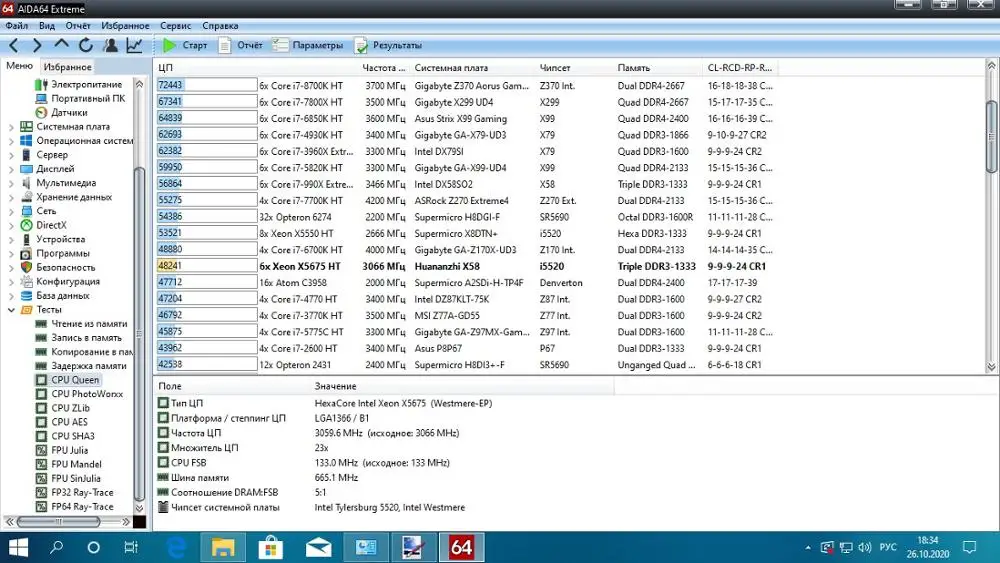
Task: Expand the Дисплей node
Action: click(11, 169)
